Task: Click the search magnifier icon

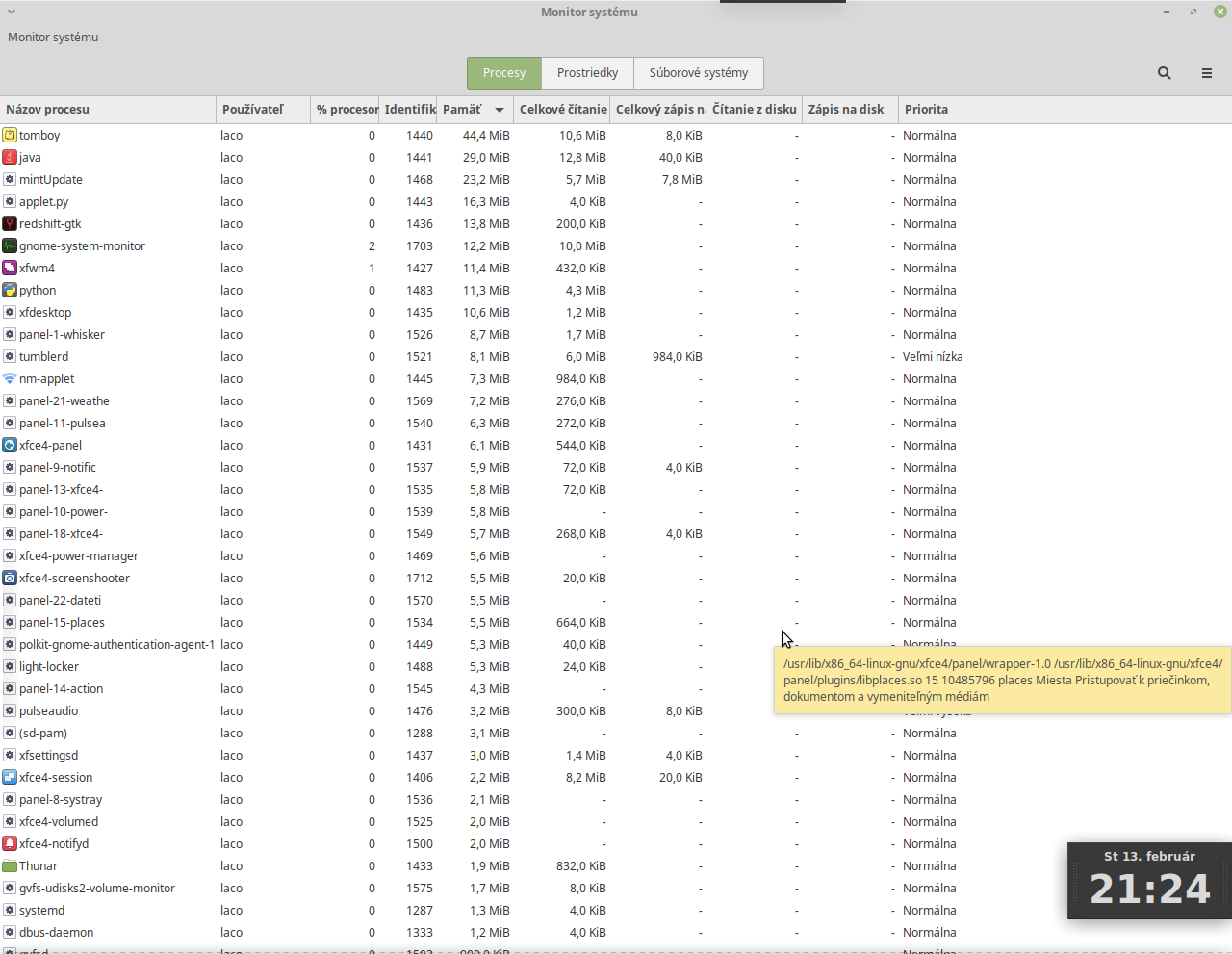Action: click(1164, 73)
